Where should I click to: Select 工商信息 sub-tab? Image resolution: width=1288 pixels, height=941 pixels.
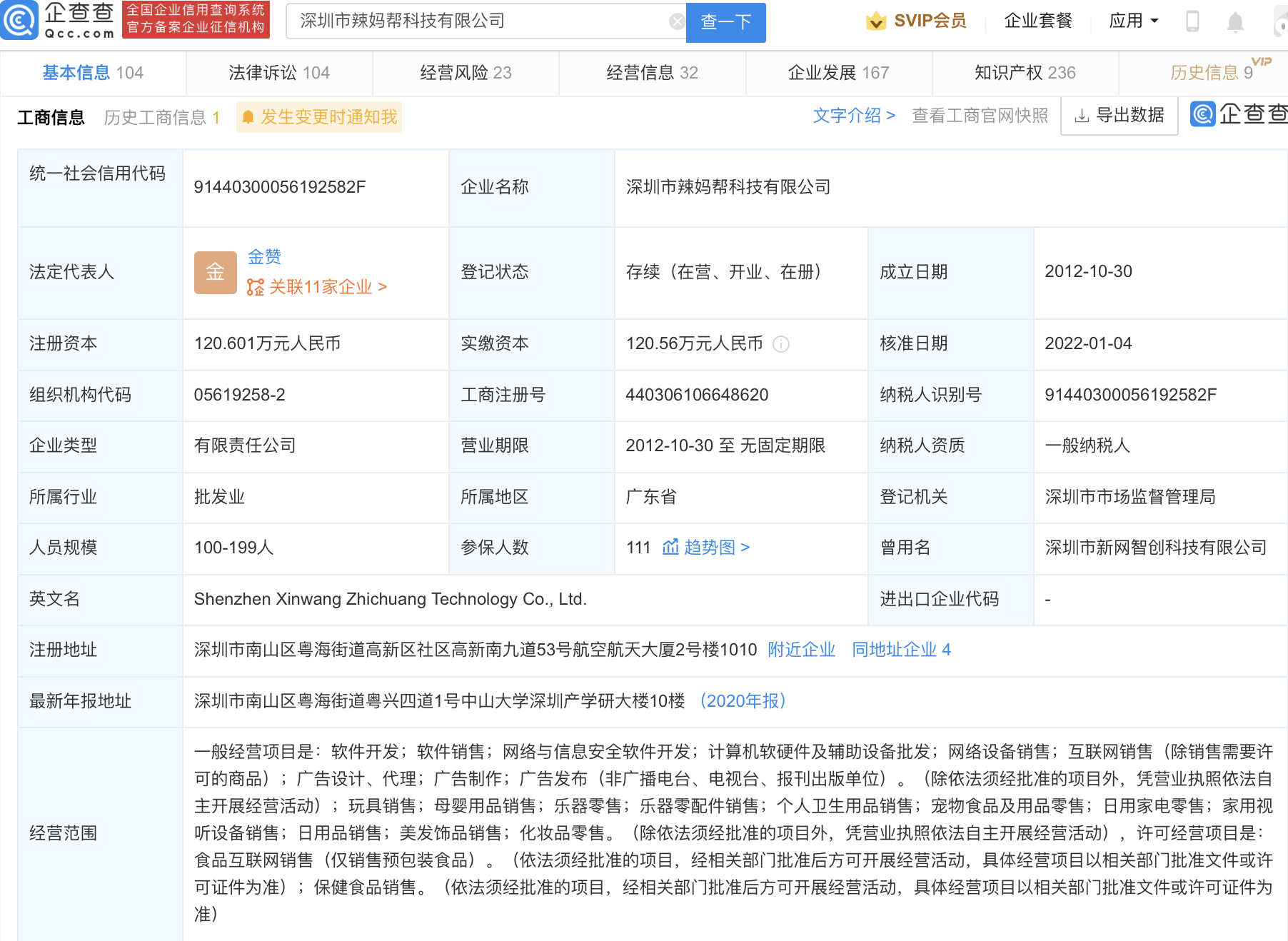pos(51,117)
